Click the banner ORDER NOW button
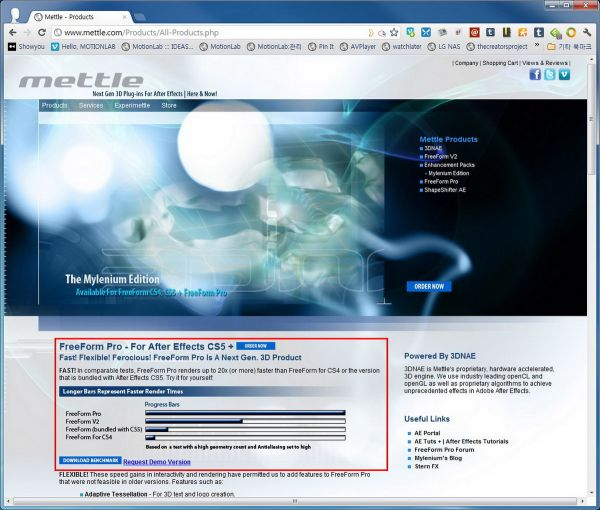600x510 pixels. [429, 286]
